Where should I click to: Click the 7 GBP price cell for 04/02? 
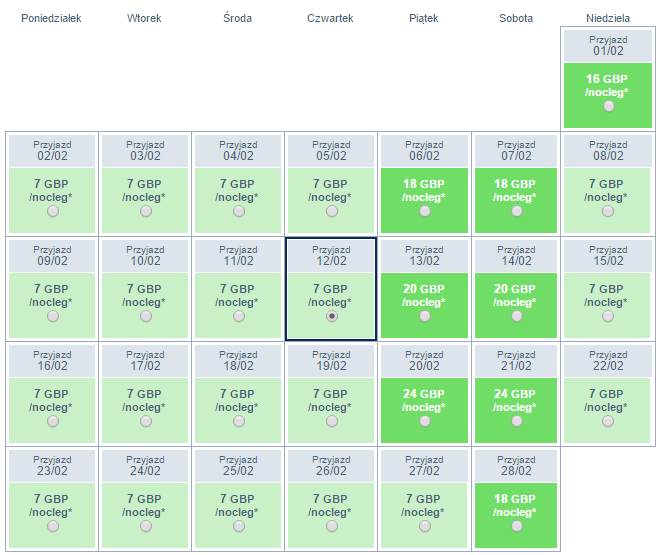tap(239, 191)
